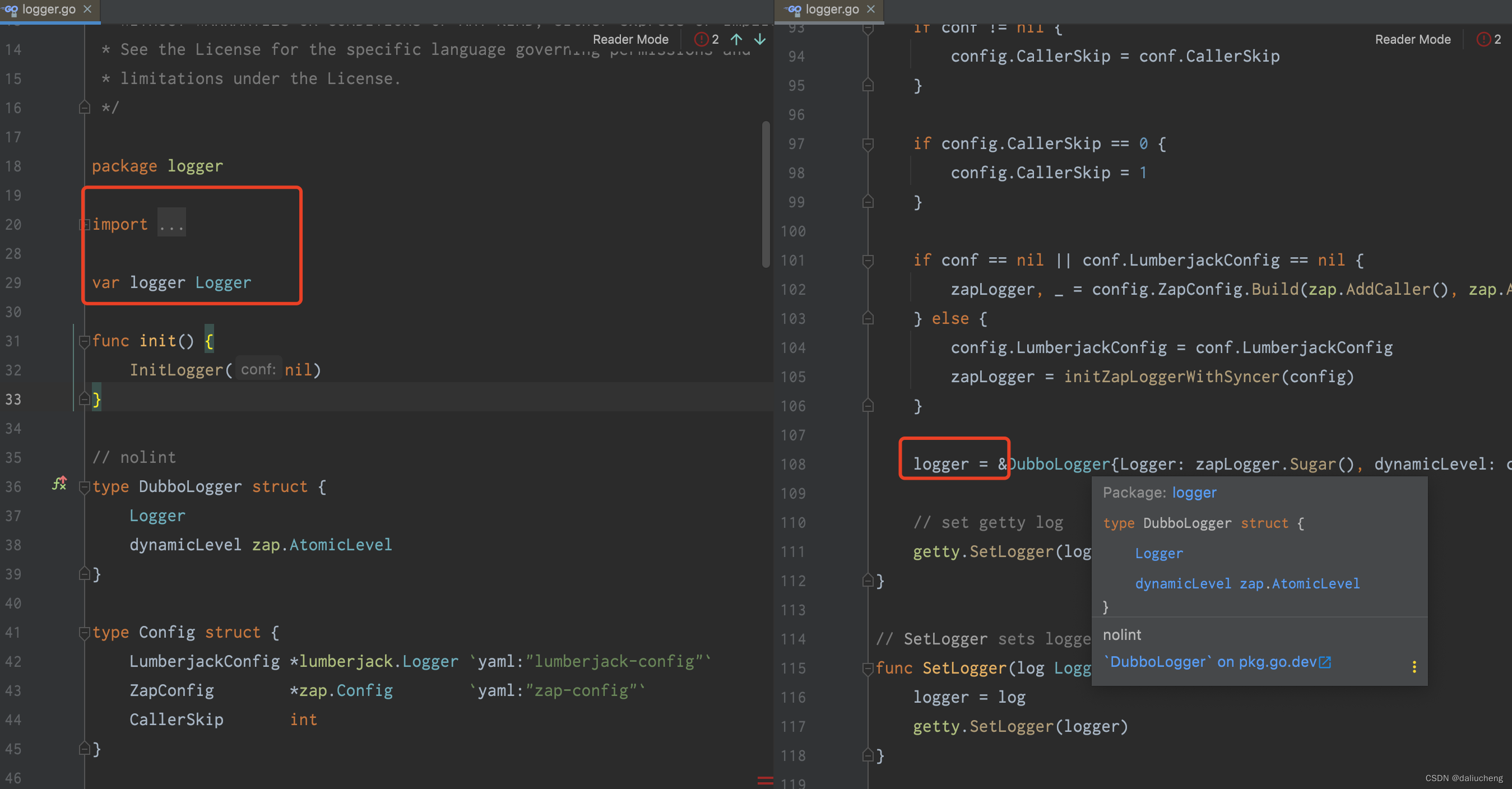Click 'InitLogger' call on line 32

pos(177,370)
